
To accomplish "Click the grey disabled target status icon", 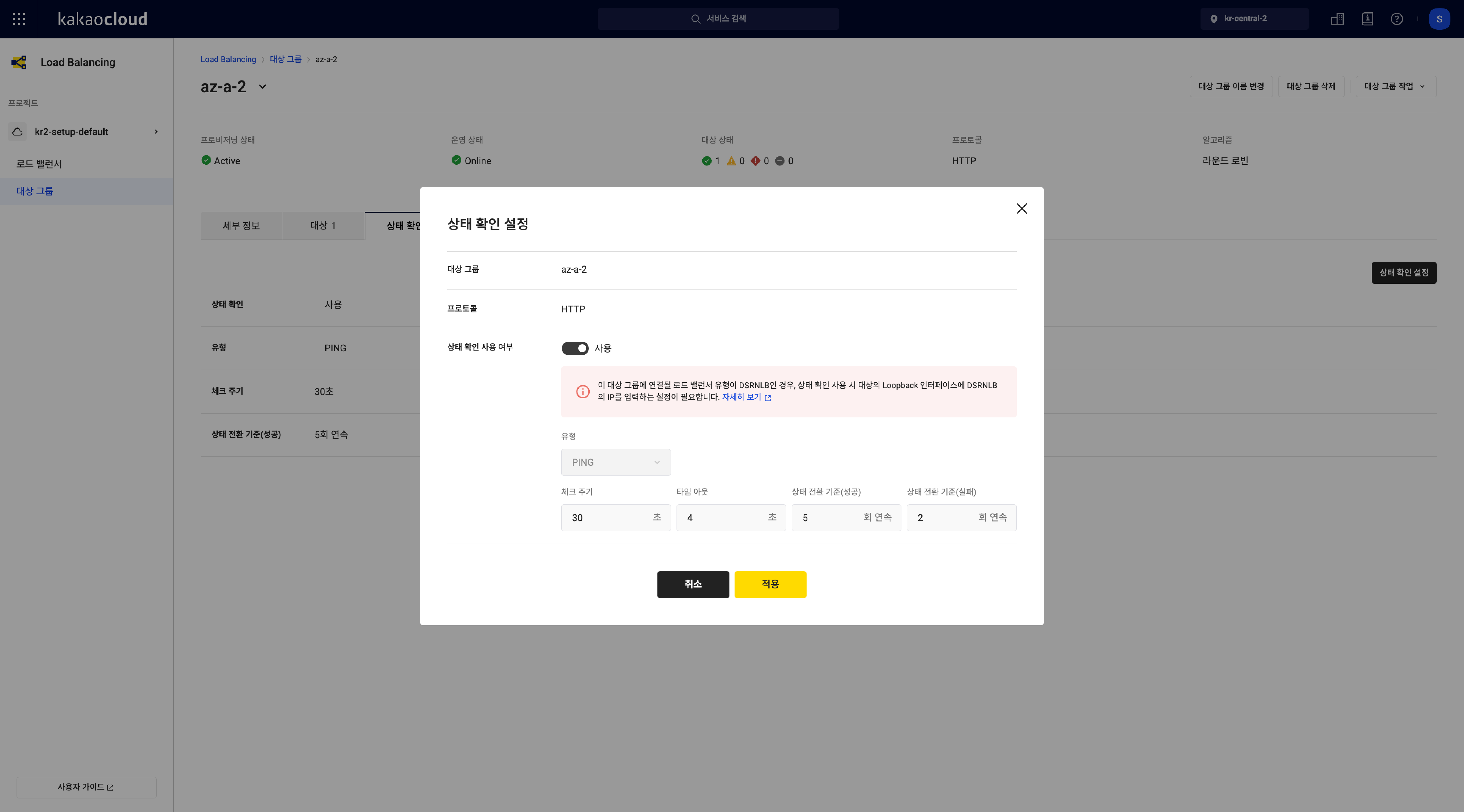I will 780,161.
